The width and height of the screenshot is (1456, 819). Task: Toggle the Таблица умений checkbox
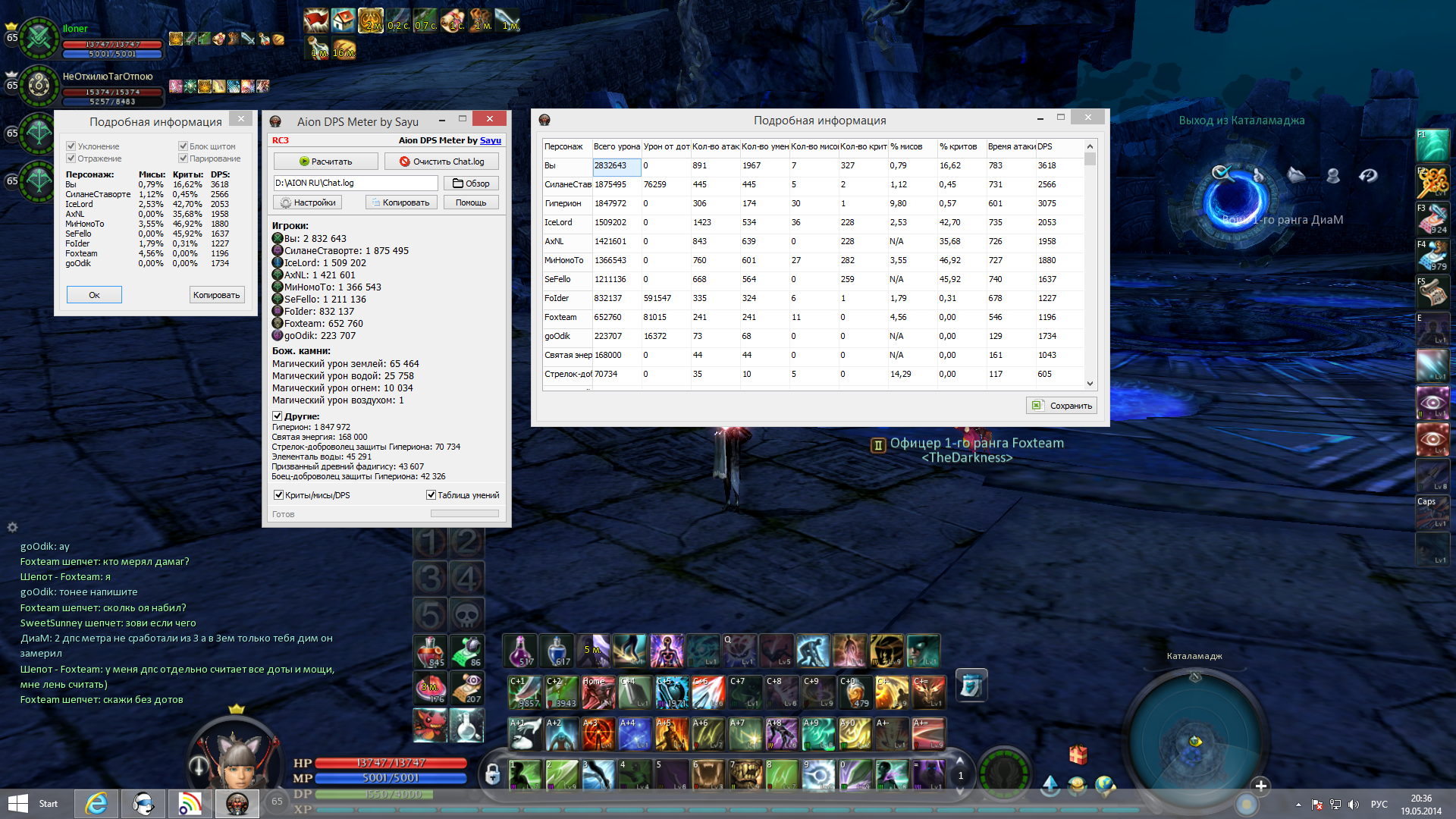(x=431, y=495)
